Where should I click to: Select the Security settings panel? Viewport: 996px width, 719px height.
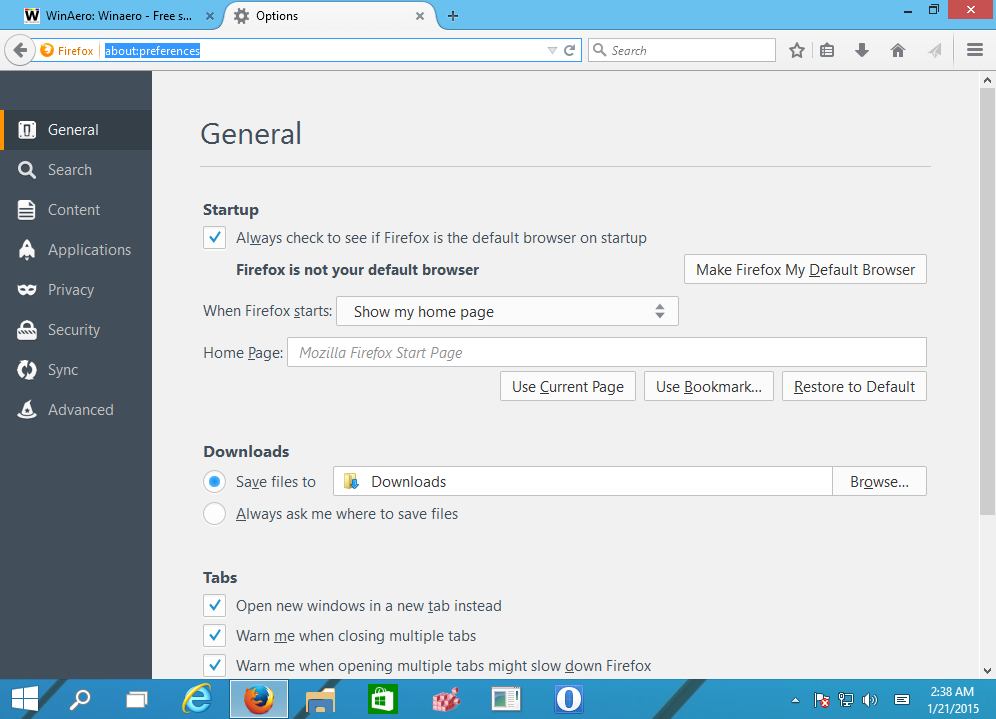74,329
